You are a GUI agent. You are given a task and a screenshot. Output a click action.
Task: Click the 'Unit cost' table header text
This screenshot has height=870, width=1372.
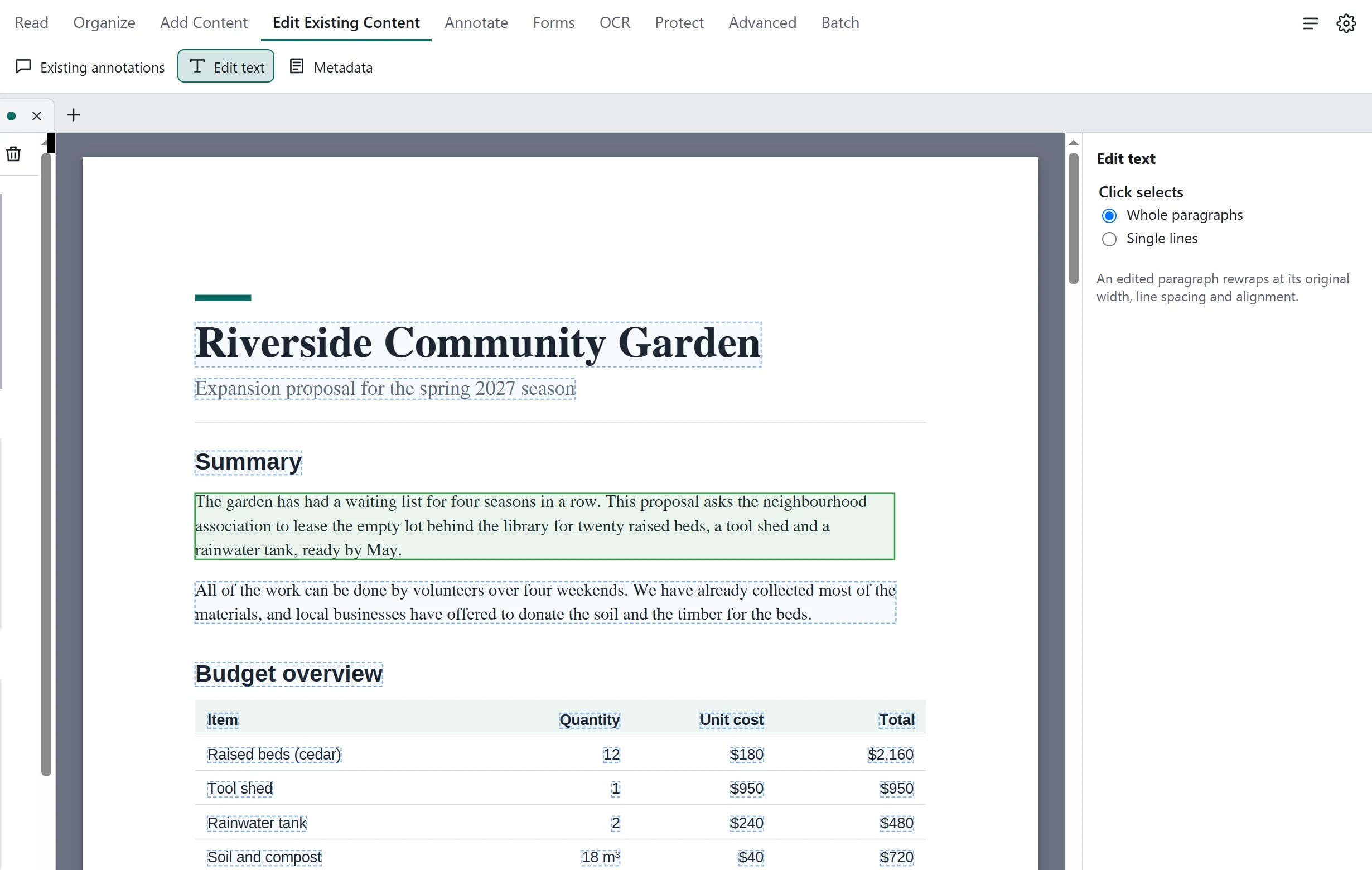coord(732,720)
